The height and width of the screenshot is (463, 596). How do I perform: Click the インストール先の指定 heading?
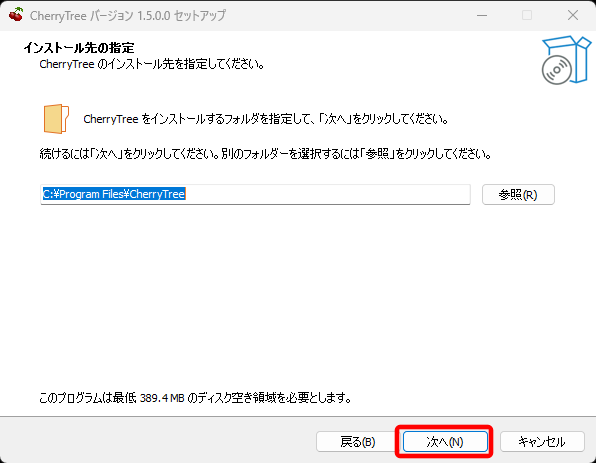[x=79, y=48]
